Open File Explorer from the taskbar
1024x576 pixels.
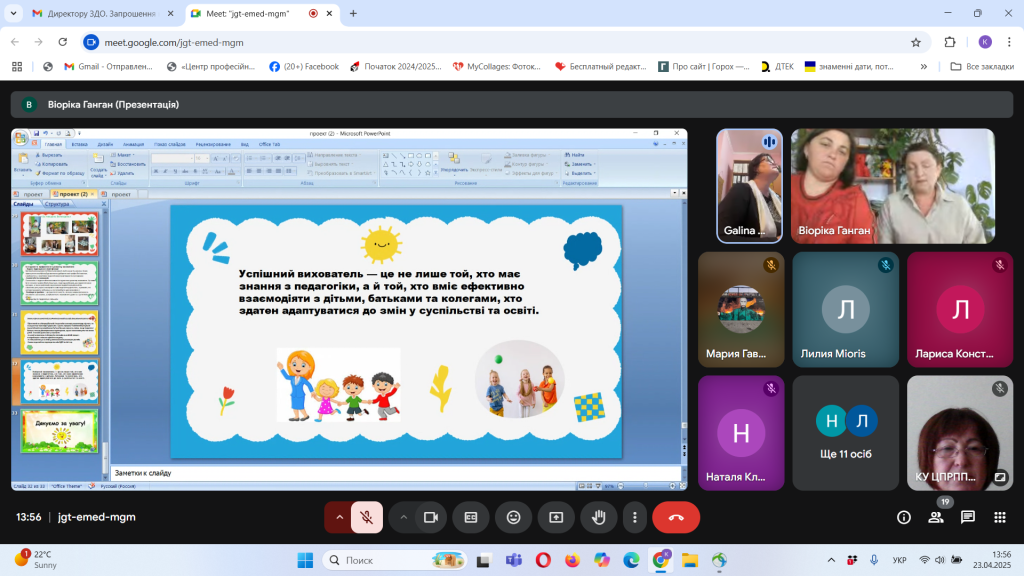point(690,560)
